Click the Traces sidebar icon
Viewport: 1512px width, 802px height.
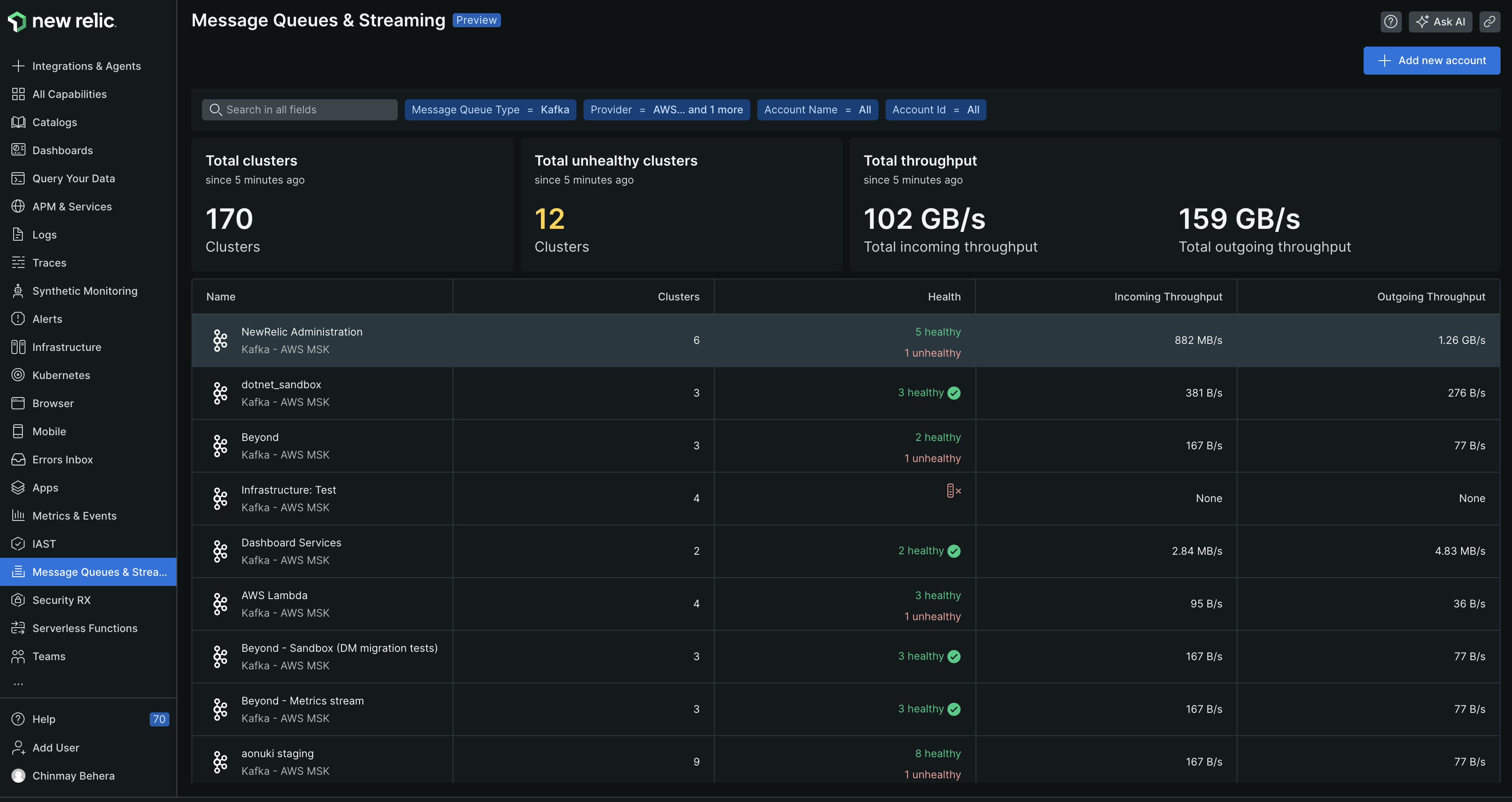click(18, 263)
